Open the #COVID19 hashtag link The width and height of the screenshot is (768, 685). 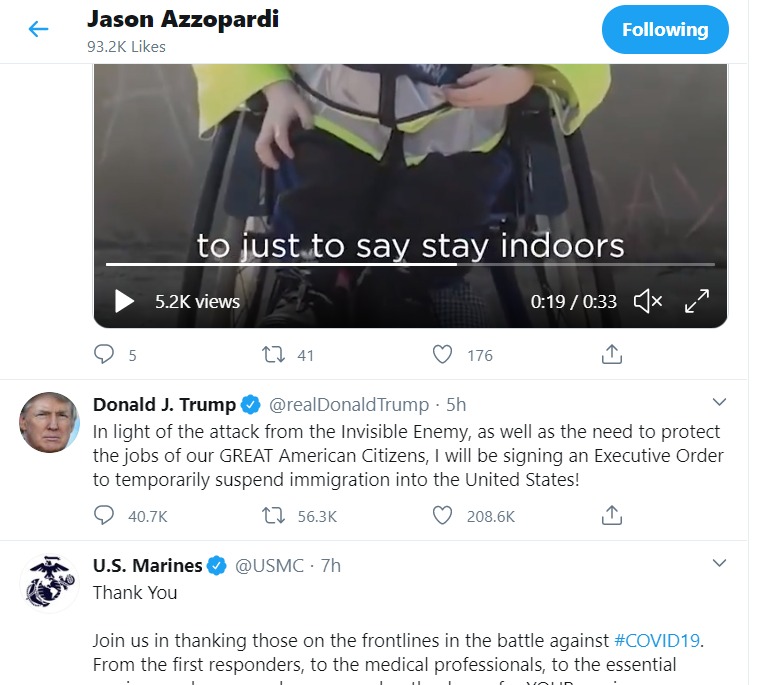(656, 640)
